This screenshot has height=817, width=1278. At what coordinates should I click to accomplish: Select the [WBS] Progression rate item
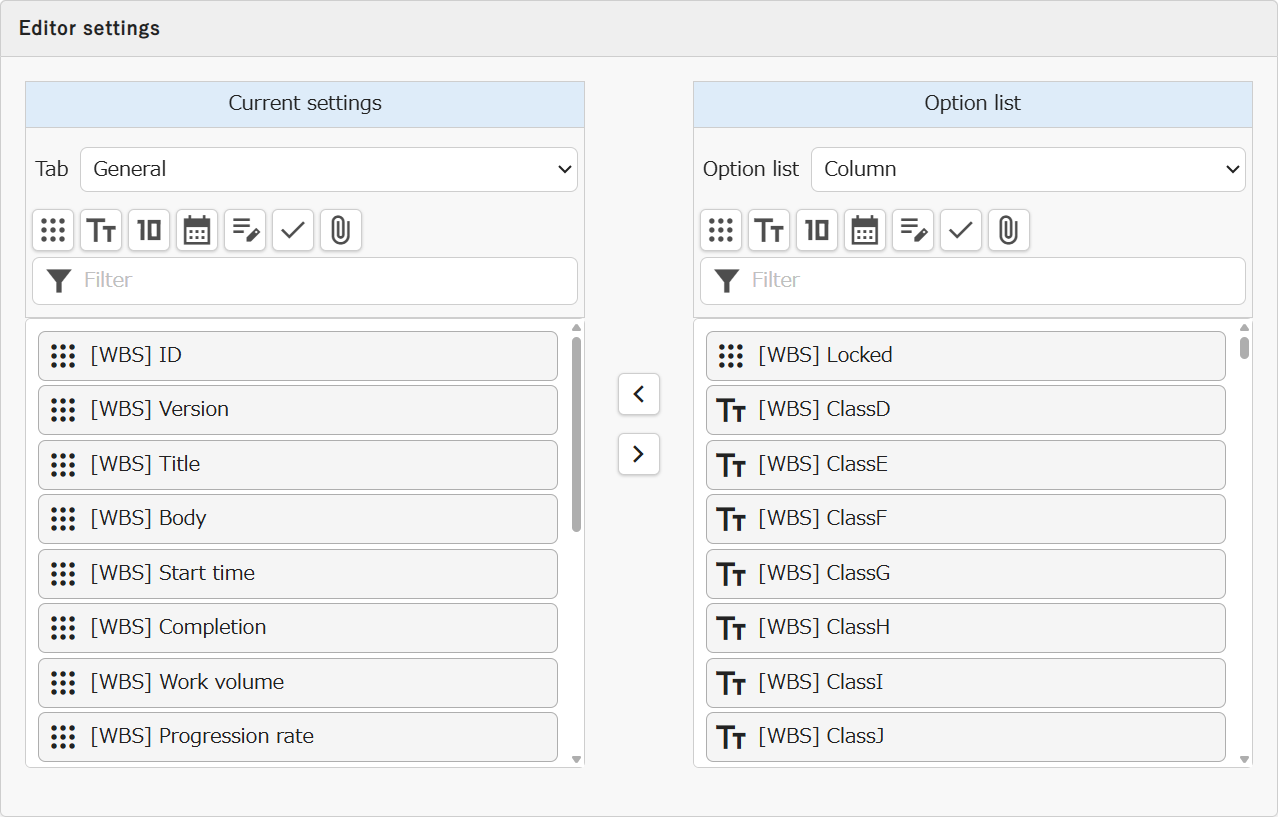pos(298,737)
